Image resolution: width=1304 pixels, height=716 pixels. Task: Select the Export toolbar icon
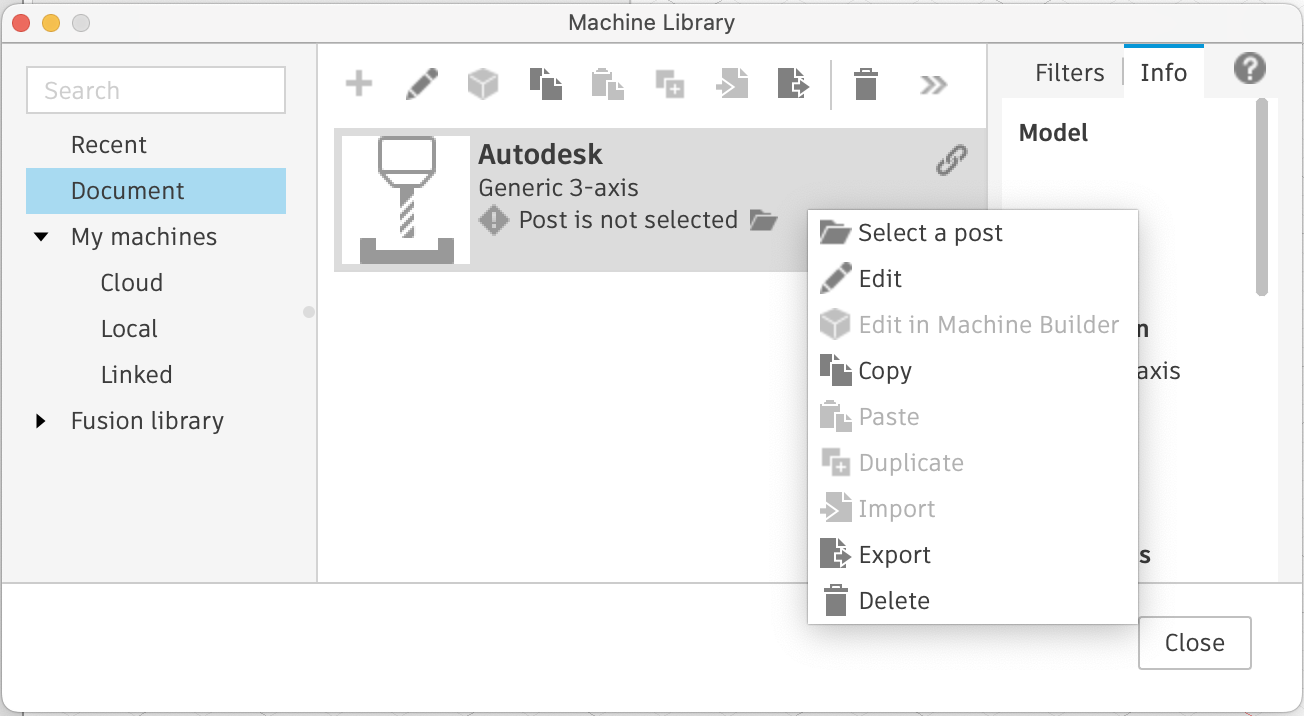[x=793, y=84]
